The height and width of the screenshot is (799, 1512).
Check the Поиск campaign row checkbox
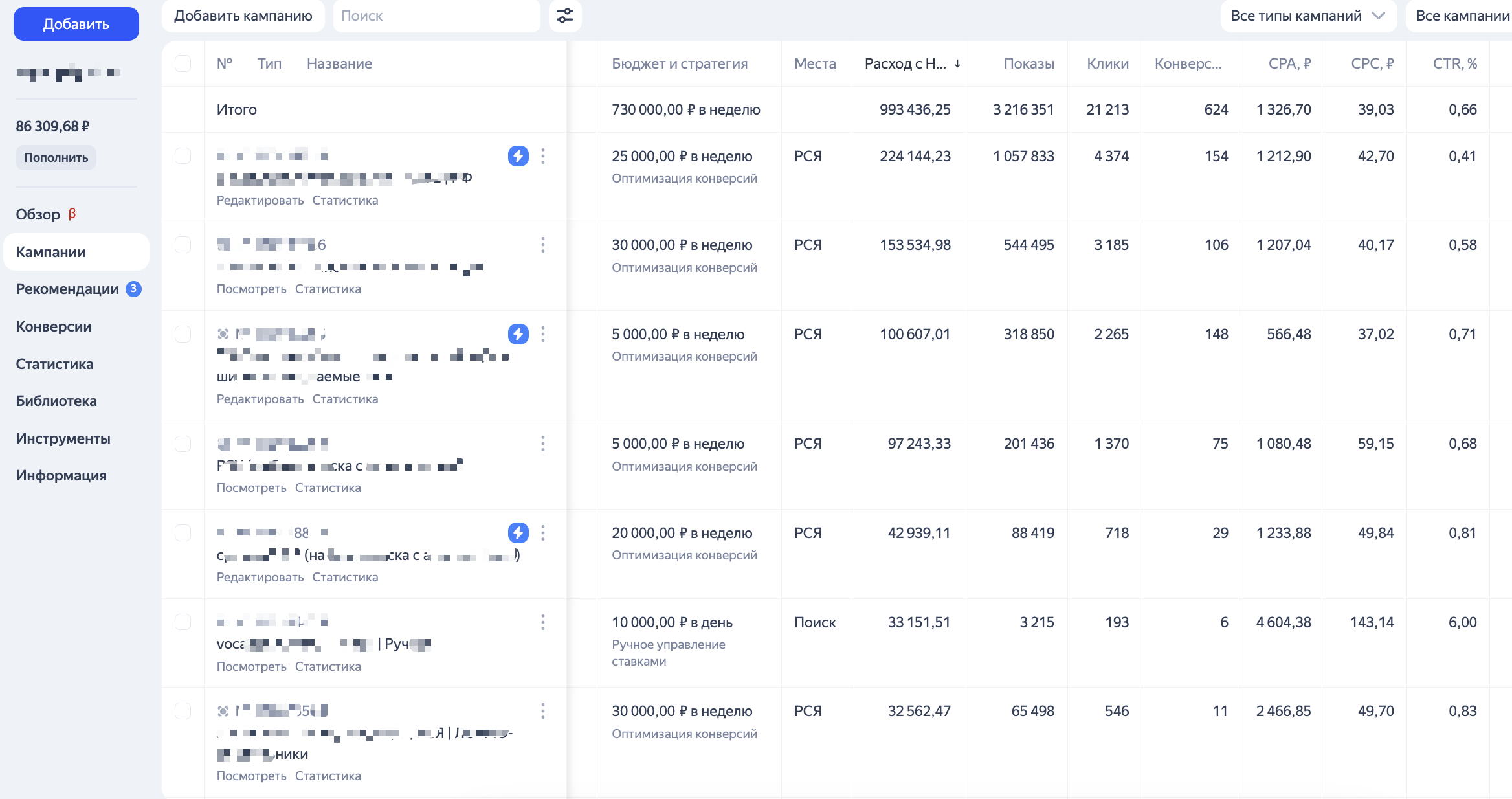pyautogui.click(x=183, y=622)
